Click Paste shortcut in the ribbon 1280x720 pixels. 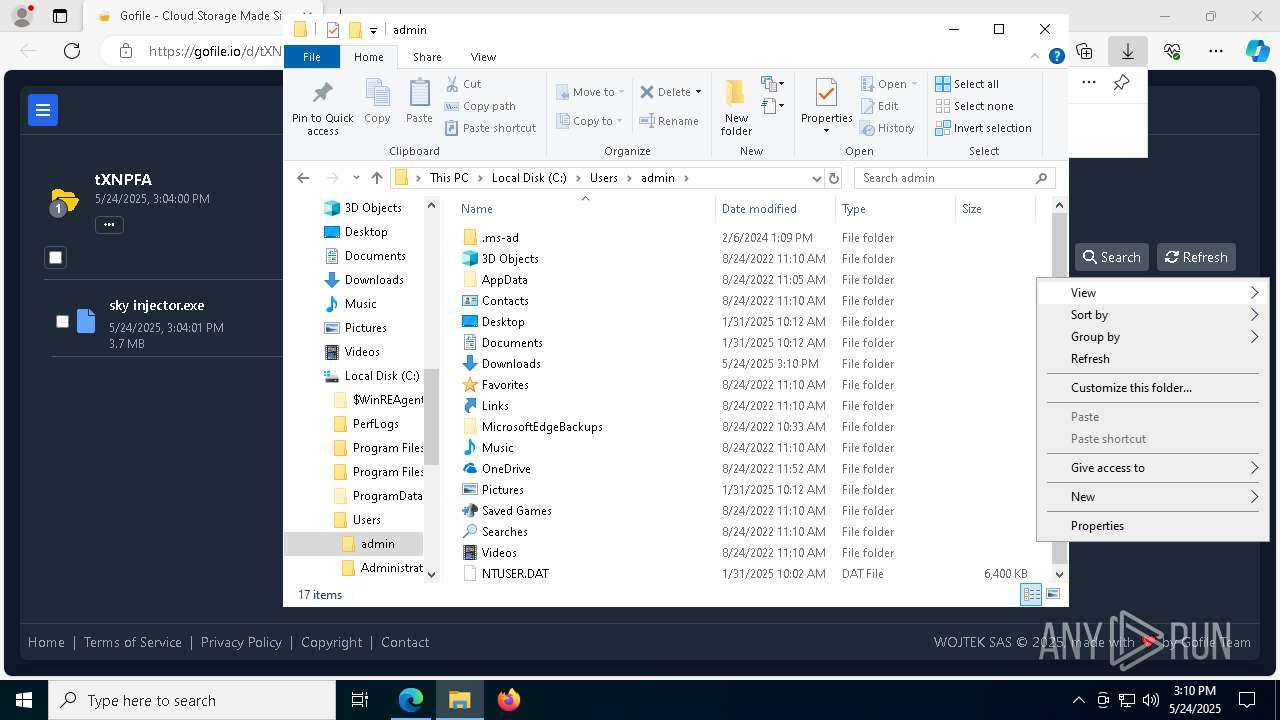pos(490,128)
